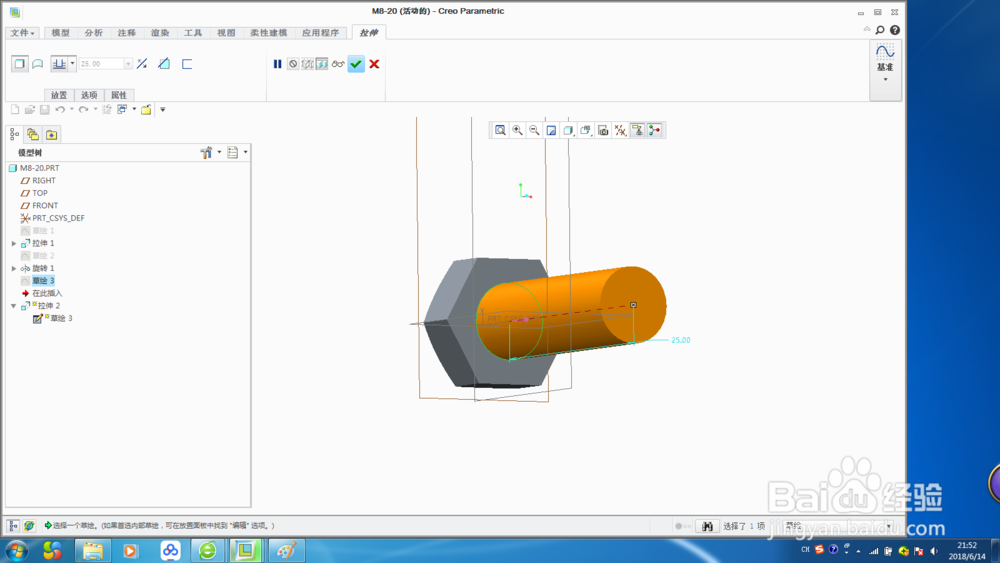This screenshot has height=563, width=1000.
Task: Open depth value dropdown arrow
Action: [128, 64]
